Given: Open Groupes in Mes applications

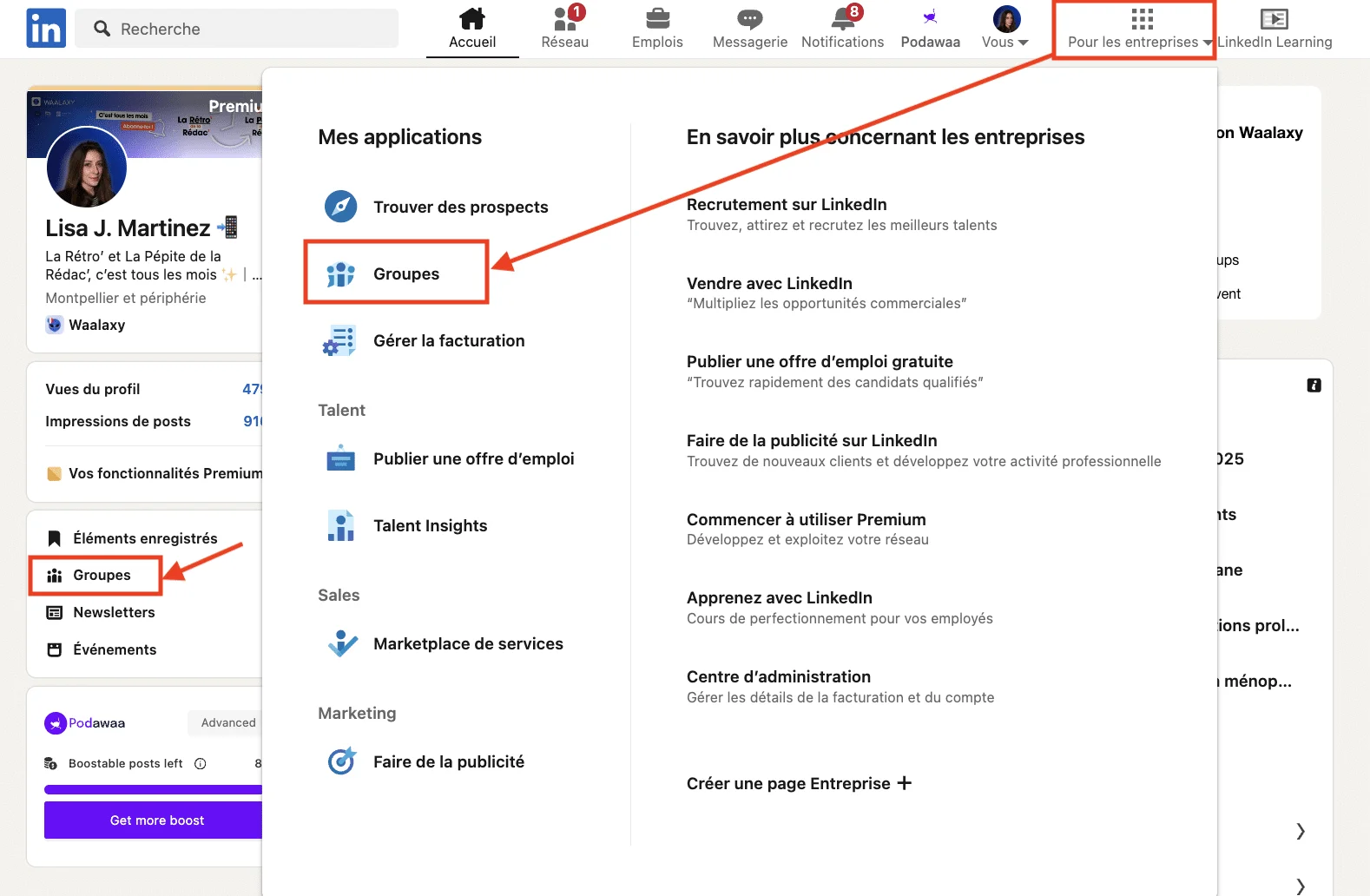Looking at the screenshot, I should click(406, 274).
